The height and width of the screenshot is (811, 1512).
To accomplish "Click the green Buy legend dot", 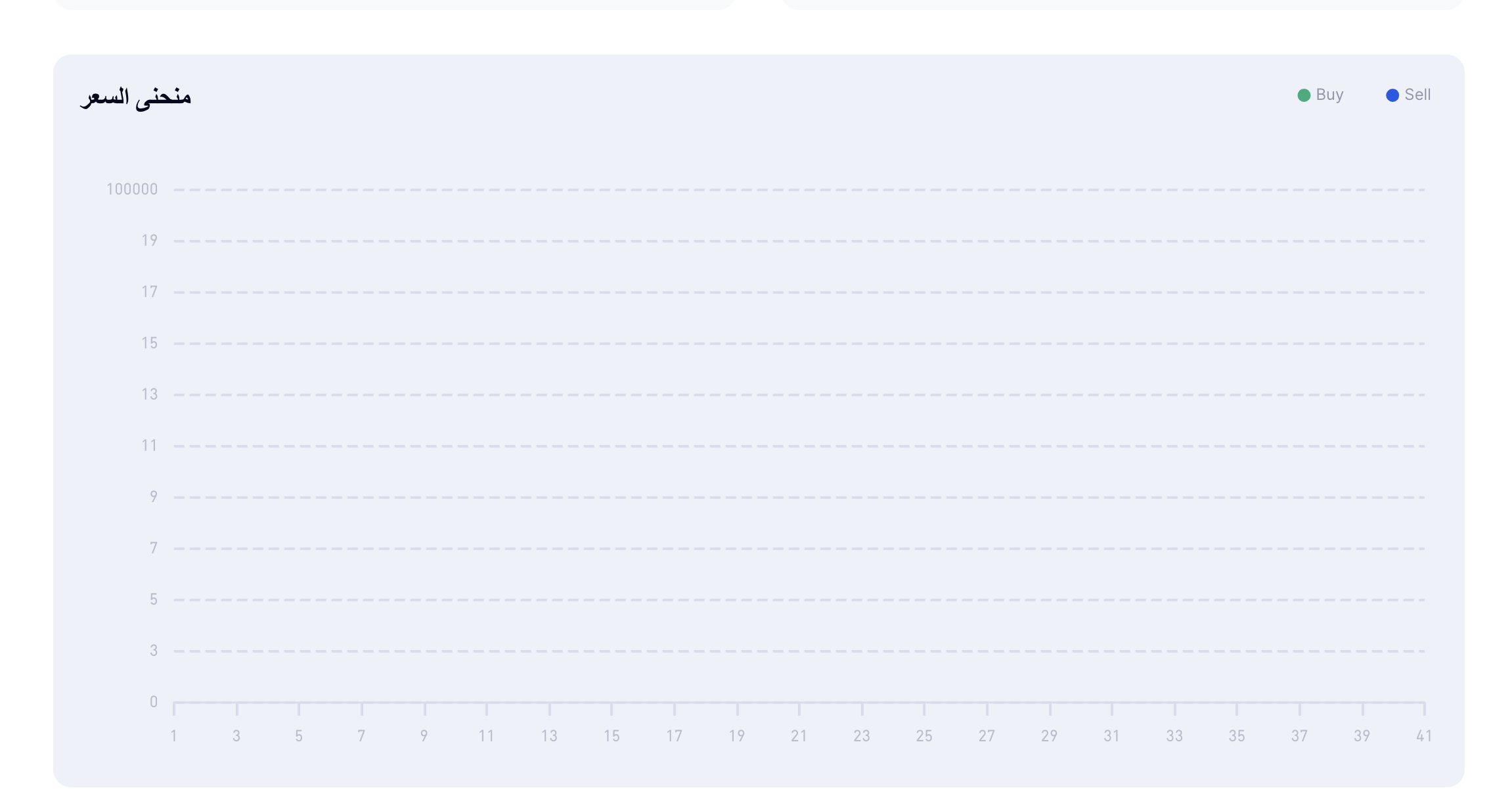I will coord(1304,95).
